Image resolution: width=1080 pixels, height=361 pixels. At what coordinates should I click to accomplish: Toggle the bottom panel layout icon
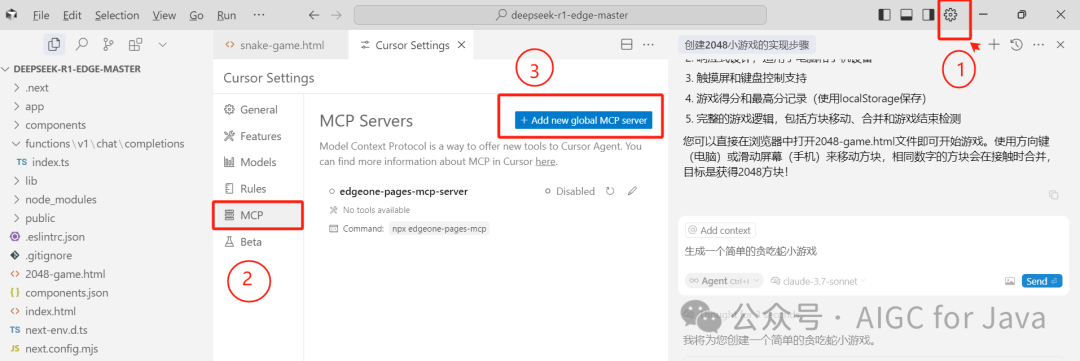[906, 14]
